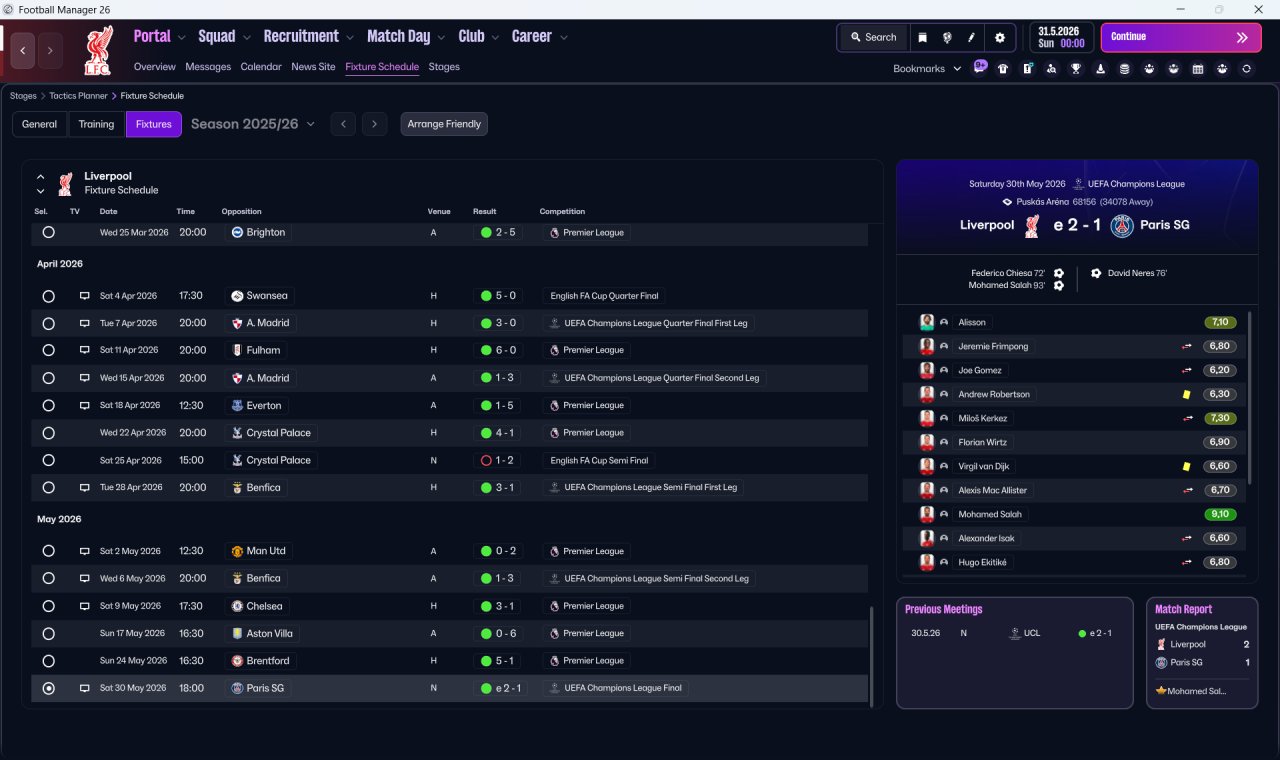1280x760 pixels.
Task: Select the Fulham fixture radio button
Action: 48,350
